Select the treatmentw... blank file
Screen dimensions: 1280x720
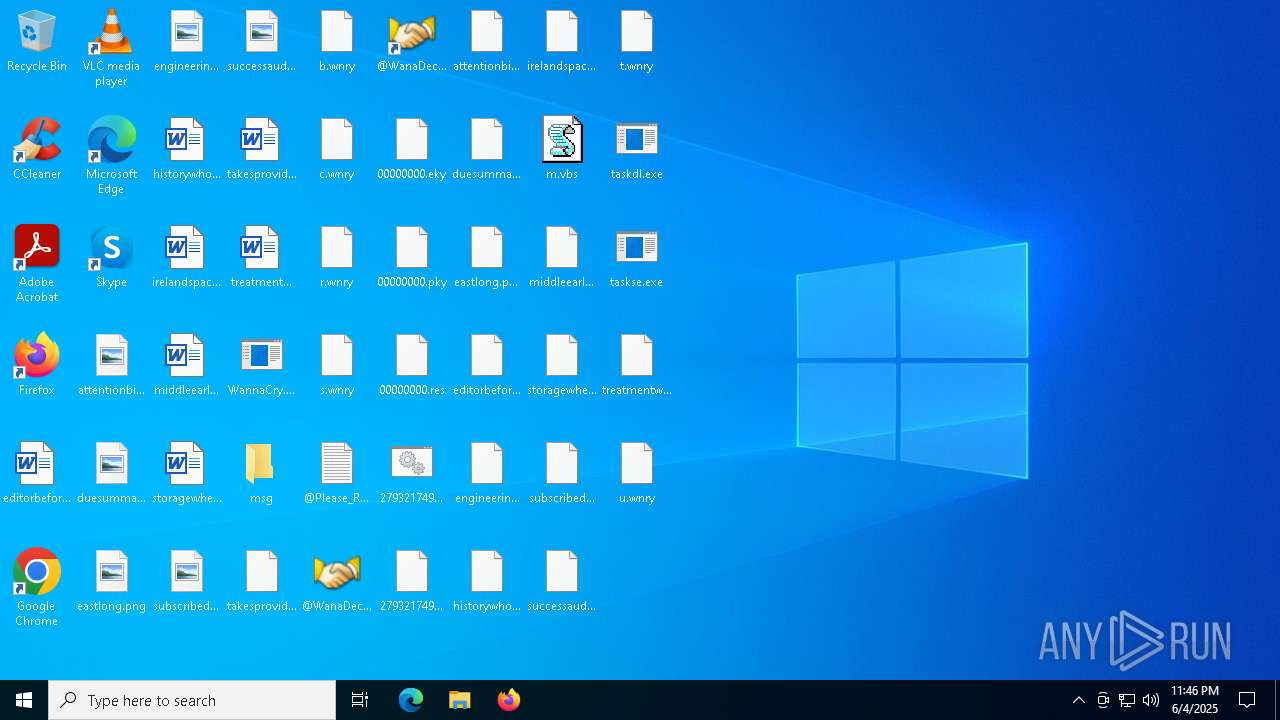click(x=637, y=366)
